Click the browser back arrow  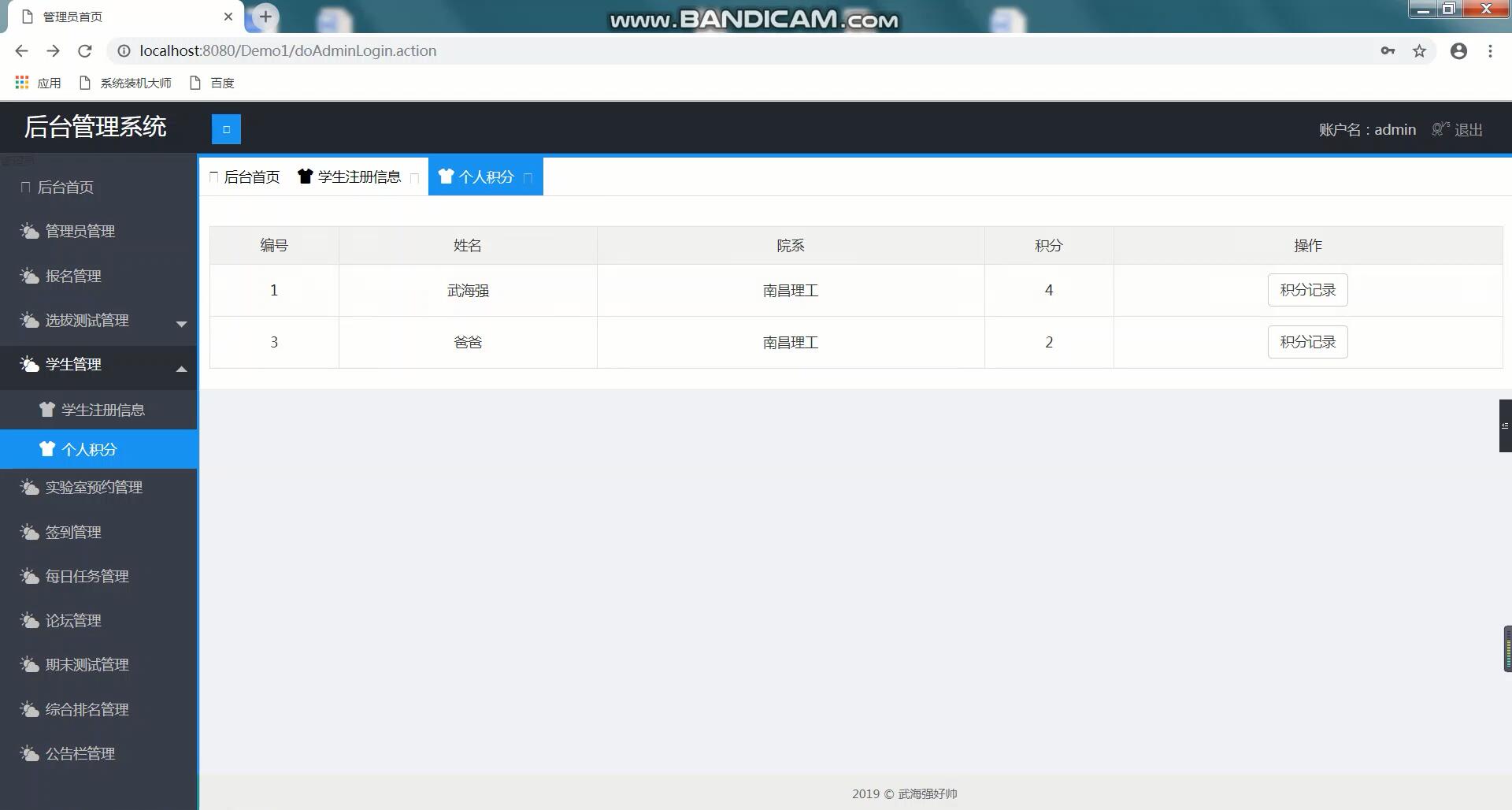[21, 51]
